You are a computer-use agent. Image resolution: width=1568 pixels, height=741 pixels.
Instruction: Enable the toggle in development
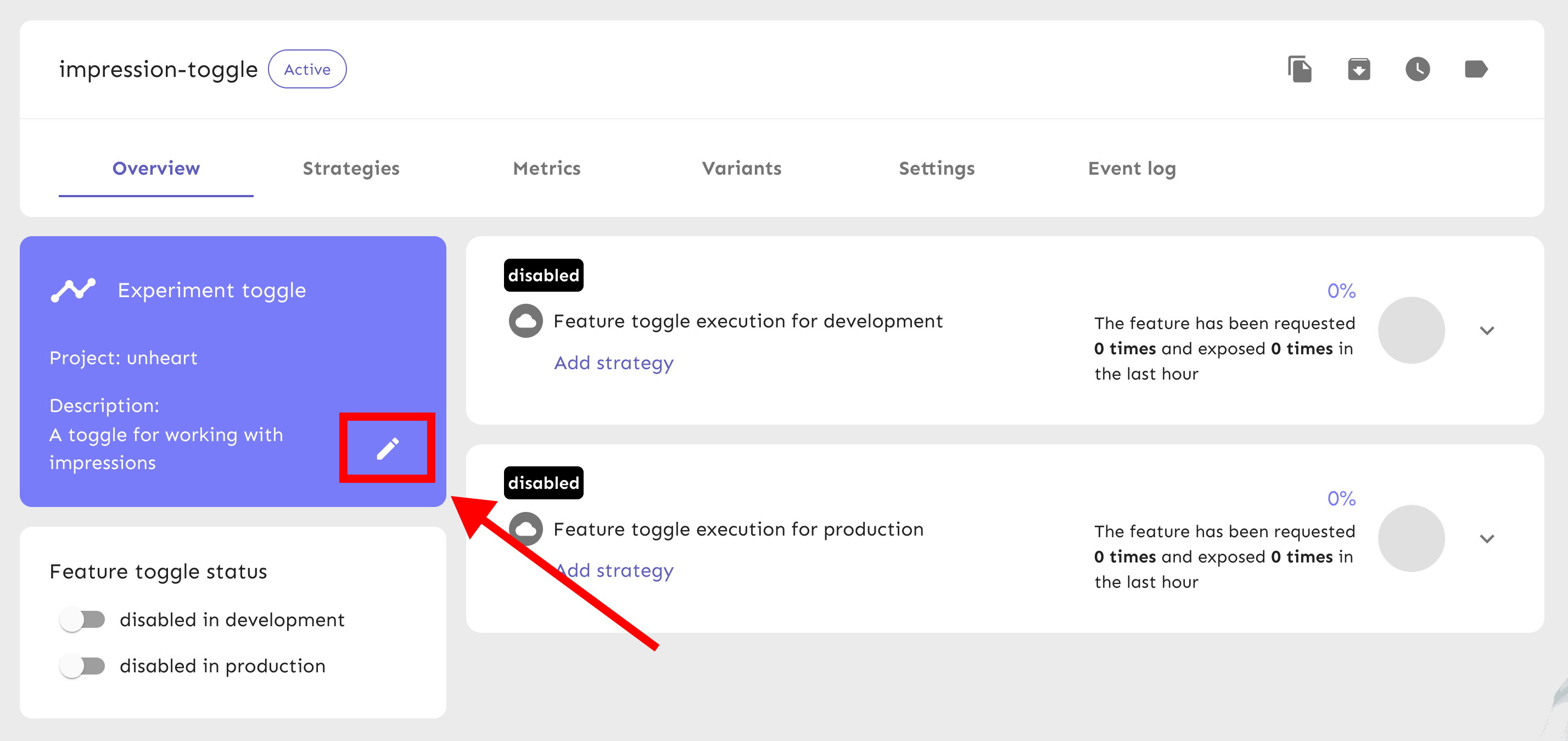[x=82, y=620]
